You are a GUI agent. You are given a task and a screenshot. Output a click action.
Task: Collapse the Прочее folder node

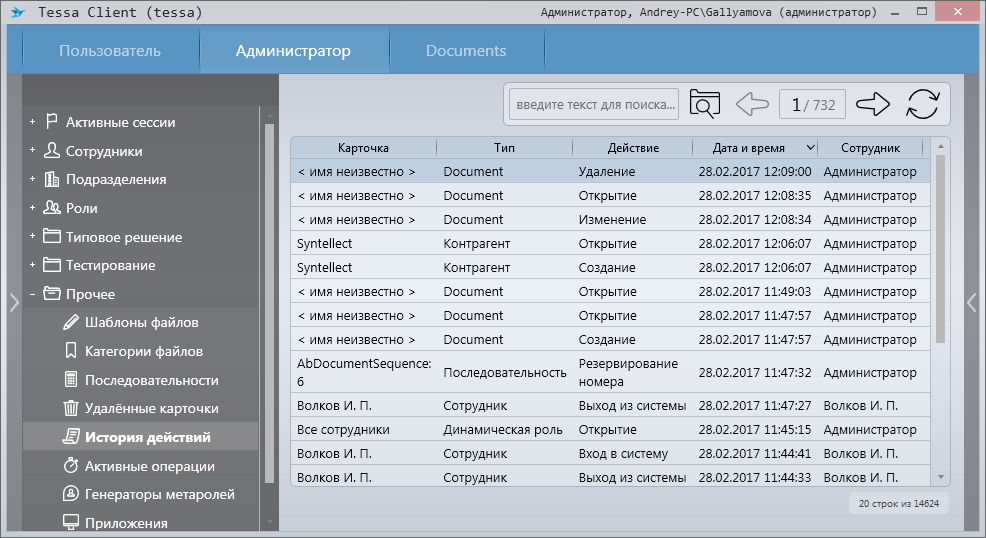tap(32, 294)
